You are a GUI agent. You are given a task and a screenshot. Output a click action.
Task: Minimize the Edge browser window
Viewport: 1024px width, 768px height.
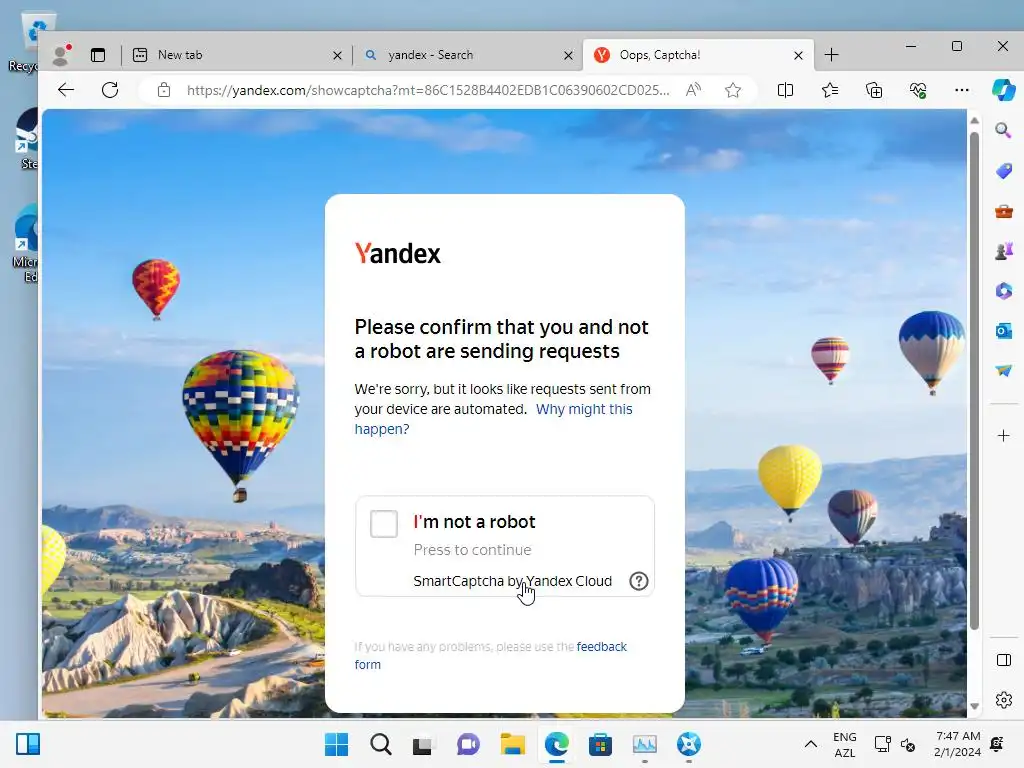911,46
